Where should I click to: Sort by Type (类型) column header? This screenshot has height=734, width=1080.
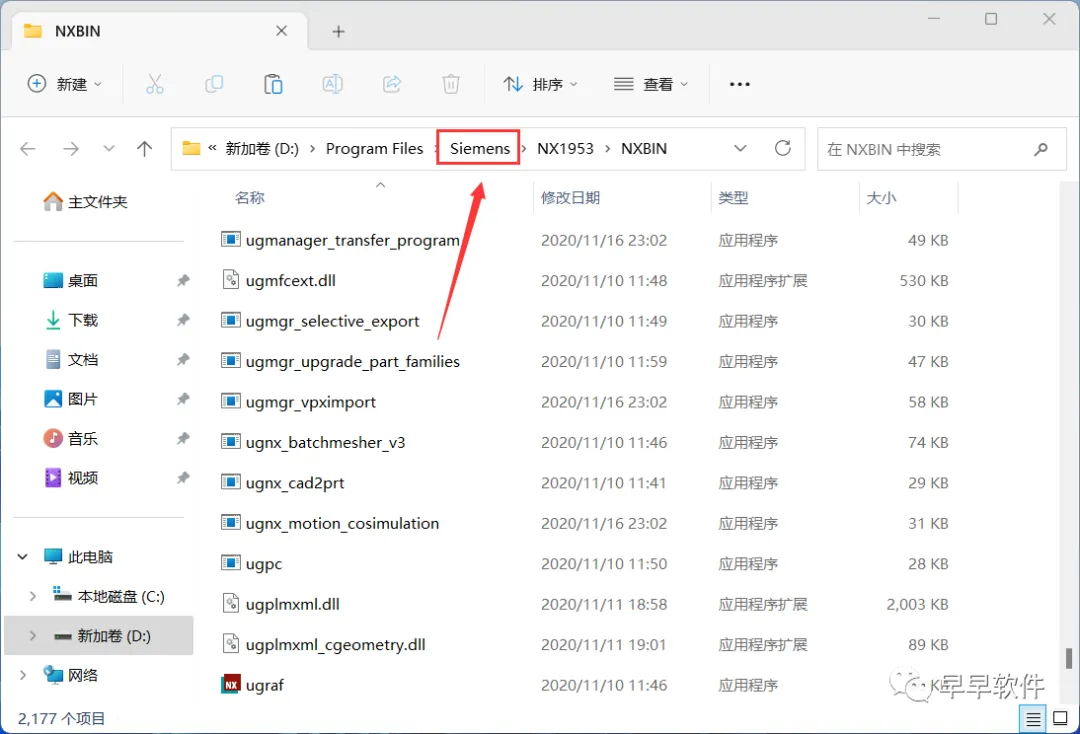click(x=733, y=198)
